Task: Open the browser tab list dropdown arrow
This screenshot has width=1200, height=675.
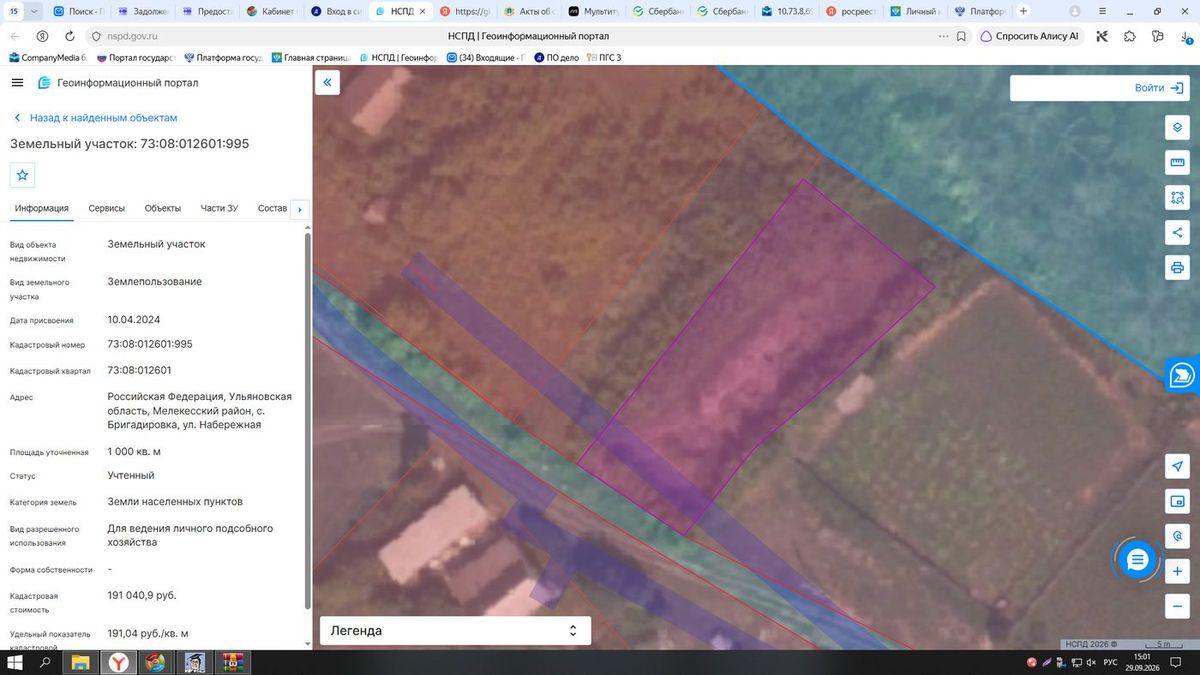Action: 35,11
